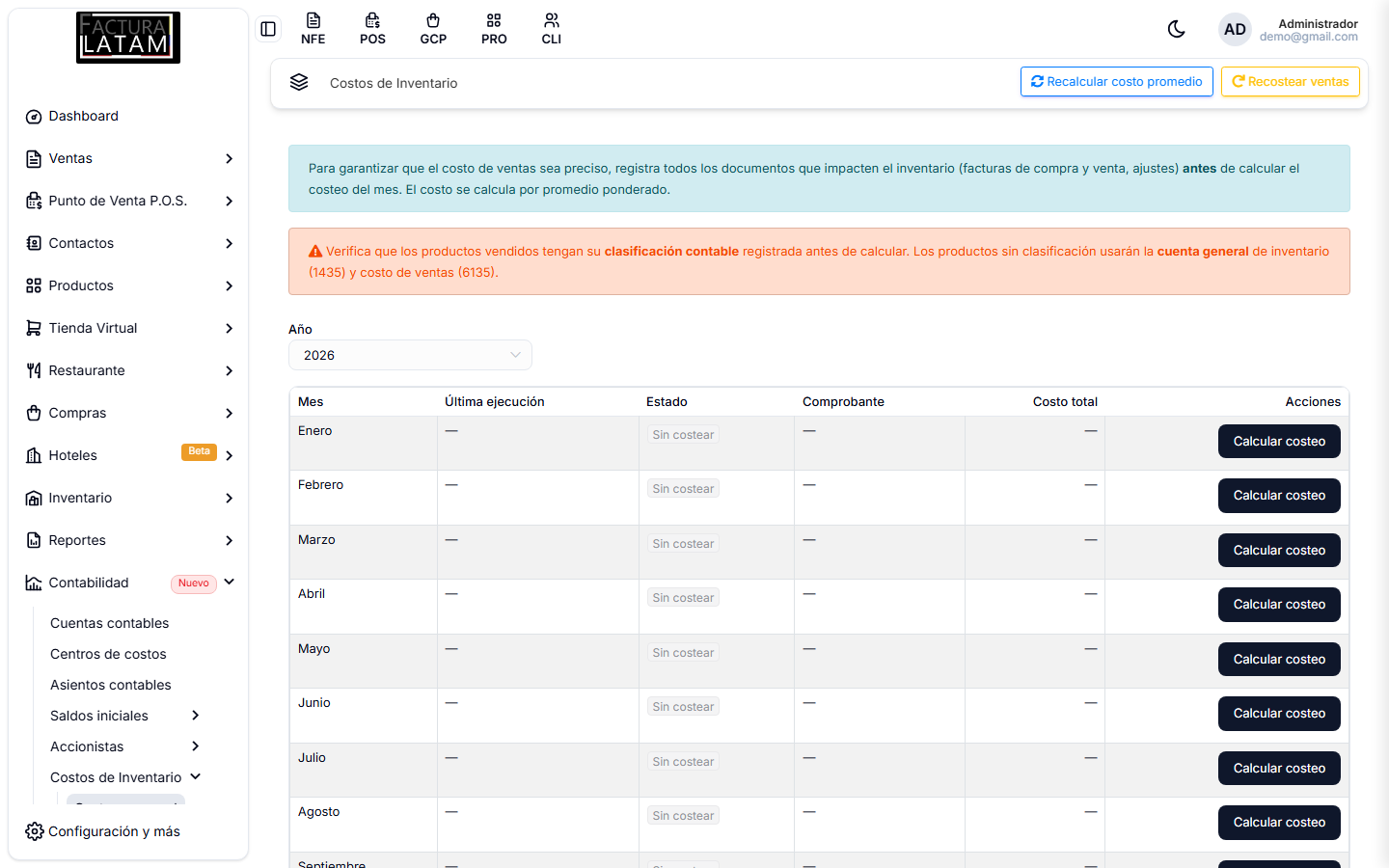Click the Nuevo badge beside Contabilidad

pyautogui.click(x=194, y=583)
